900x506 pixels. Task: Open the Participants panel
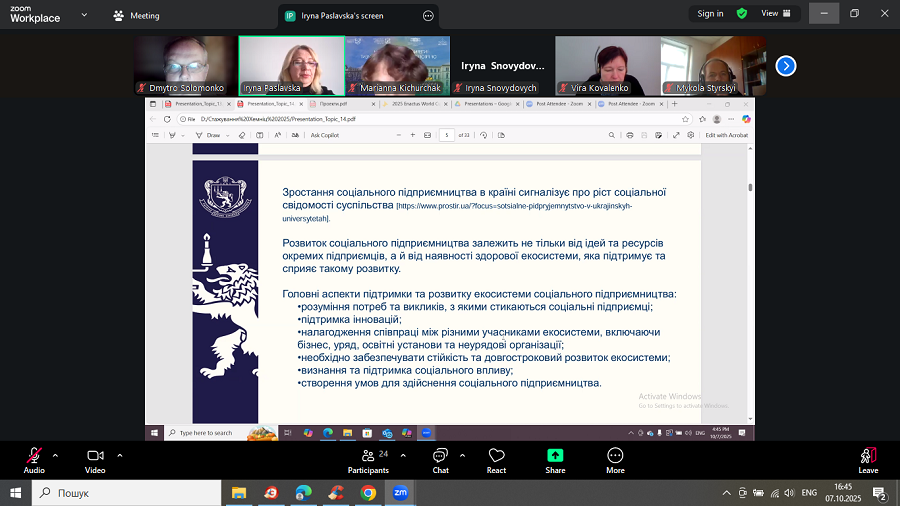[368, 460]
